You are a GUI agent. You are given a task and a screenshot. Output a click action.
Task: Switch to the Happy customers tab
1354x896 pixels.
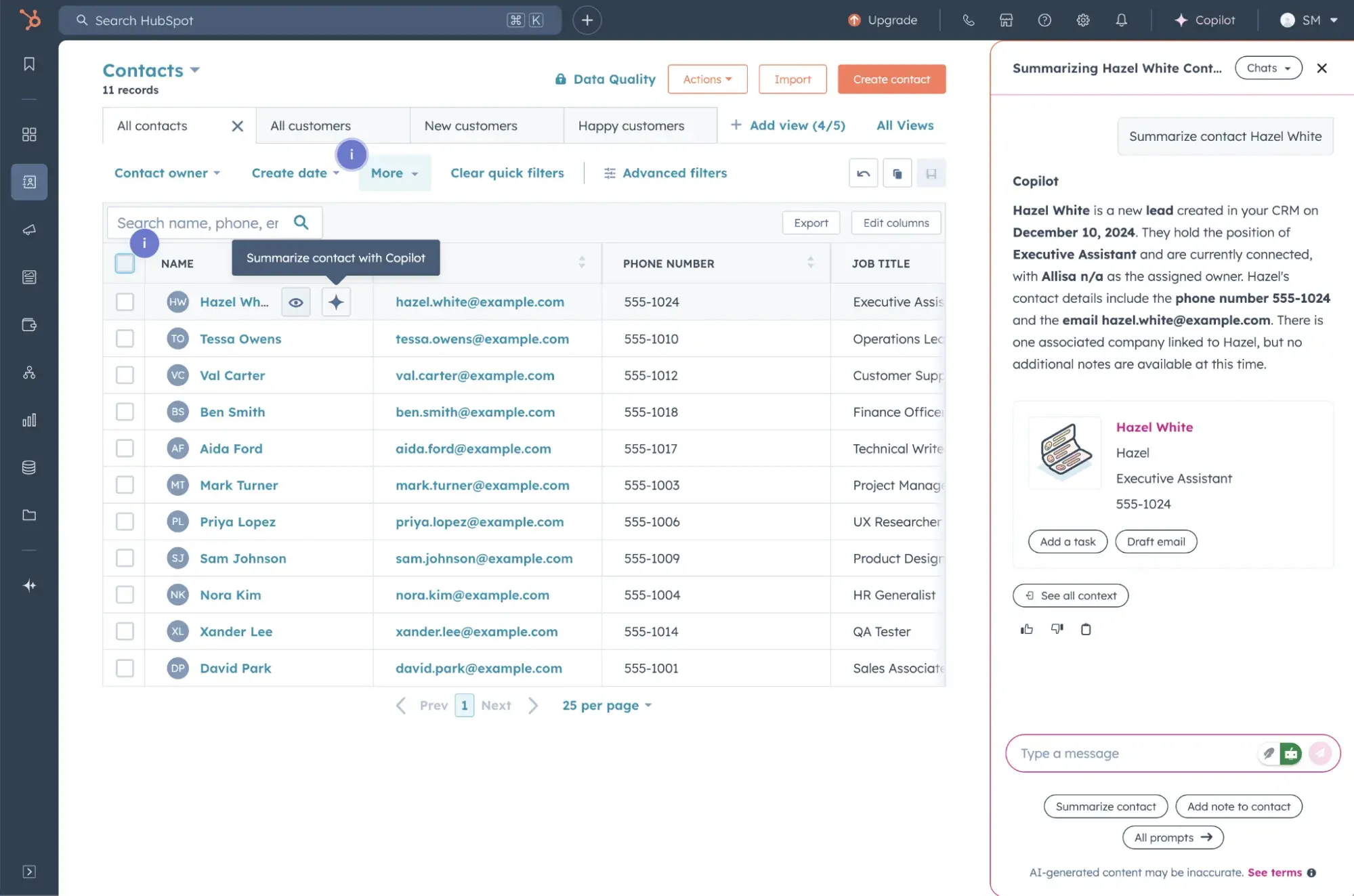631,125
